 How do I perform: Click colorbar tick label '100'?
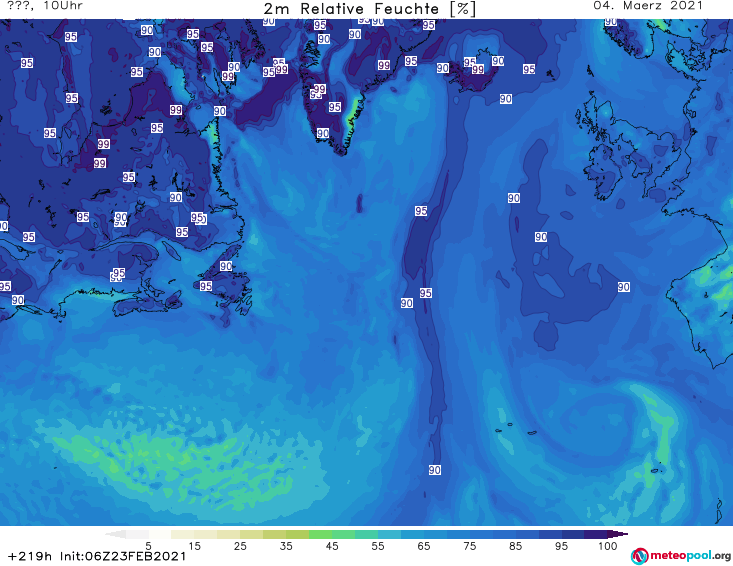click(607, 546)
